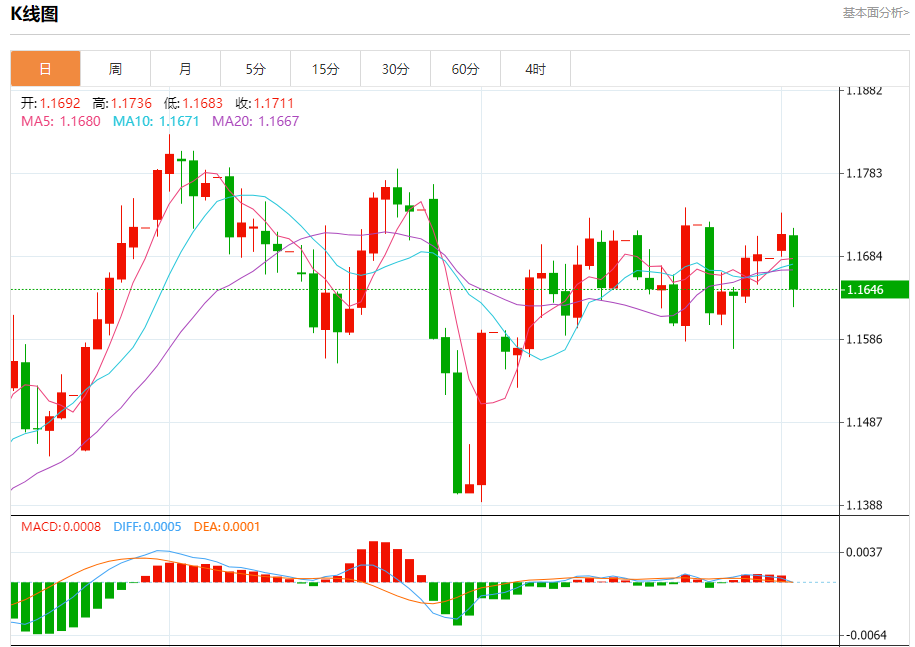
Task: Open the 15分 interval tab
Action: tap(325, 69)
